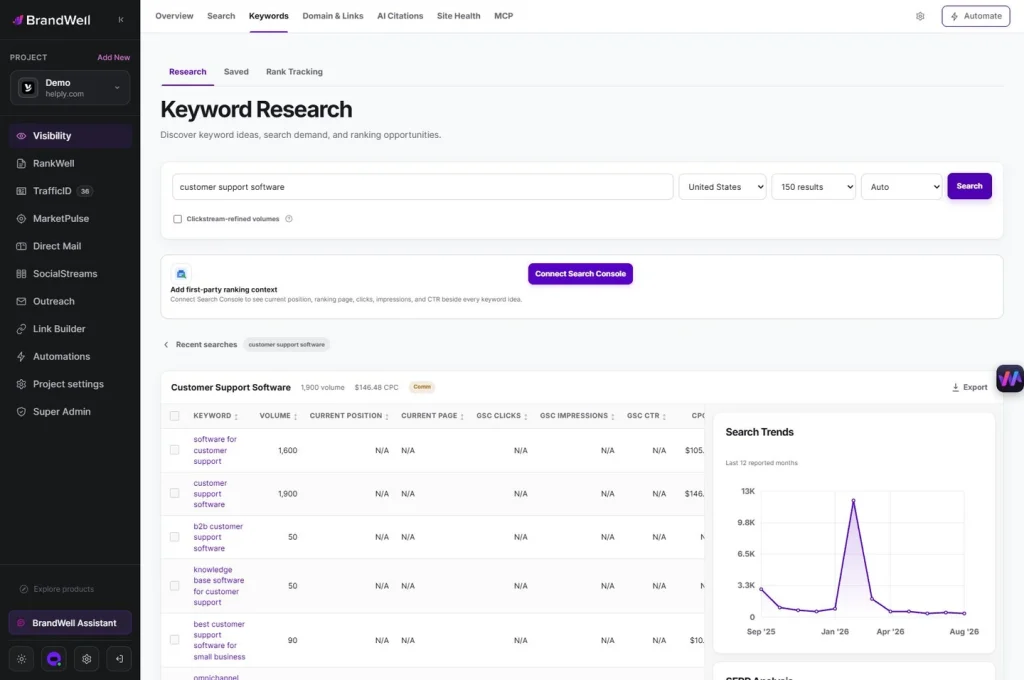Viewport: 1024px width, 680px height.
Task: Sort by the KEYWORD column
Action: 216,416
